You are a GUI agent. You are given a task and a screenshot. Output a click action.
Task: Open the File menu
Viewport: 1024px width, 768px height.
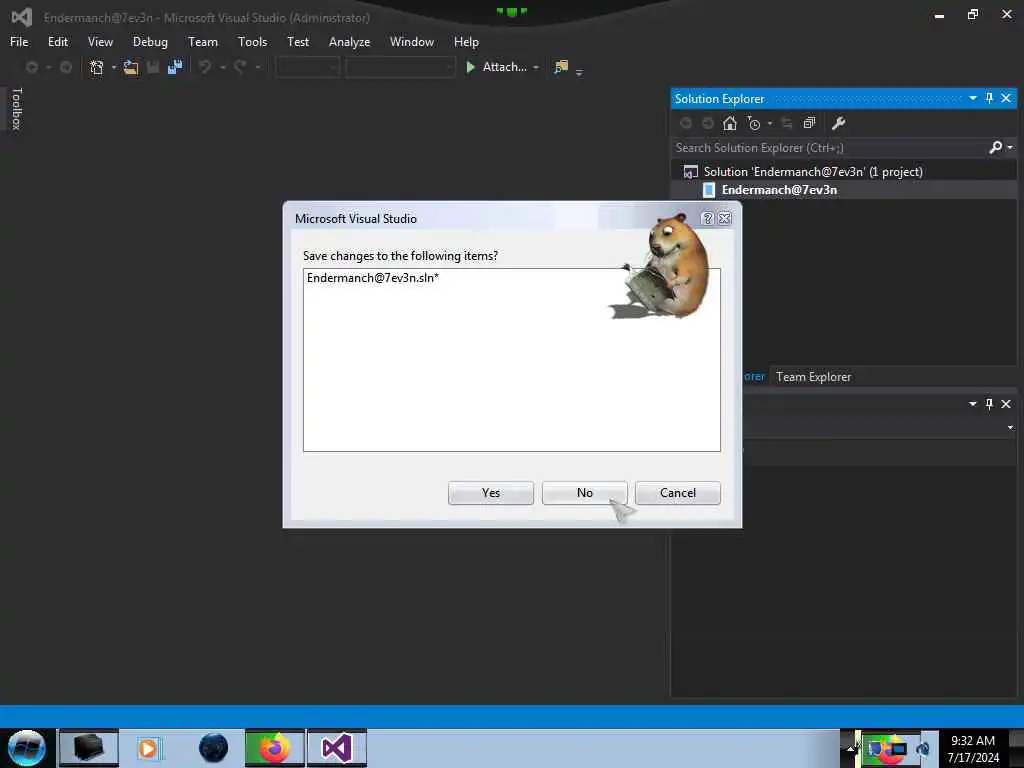click(x=19, y=42)
